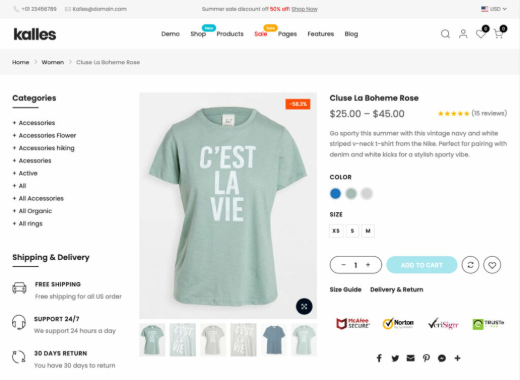Add product to wishlist with heart button
The image size is (520, 380).
tap(492, 265)
